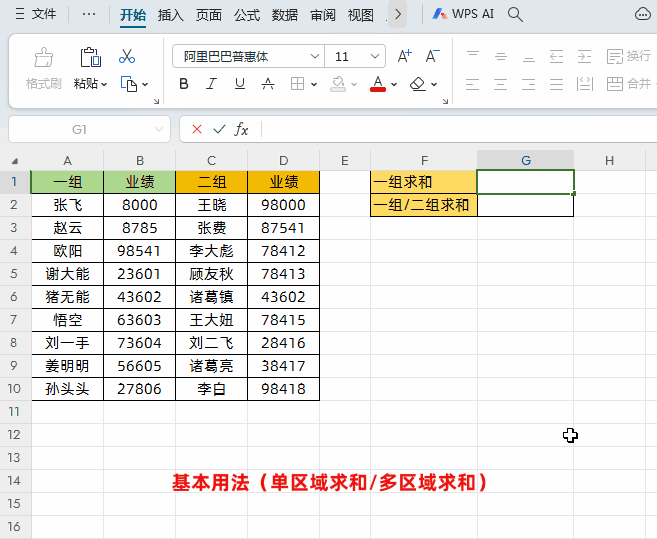The width and height of the screenshot is (657, 539).
Task: Open the more options ellipsis menu
Action: (88, 14)
